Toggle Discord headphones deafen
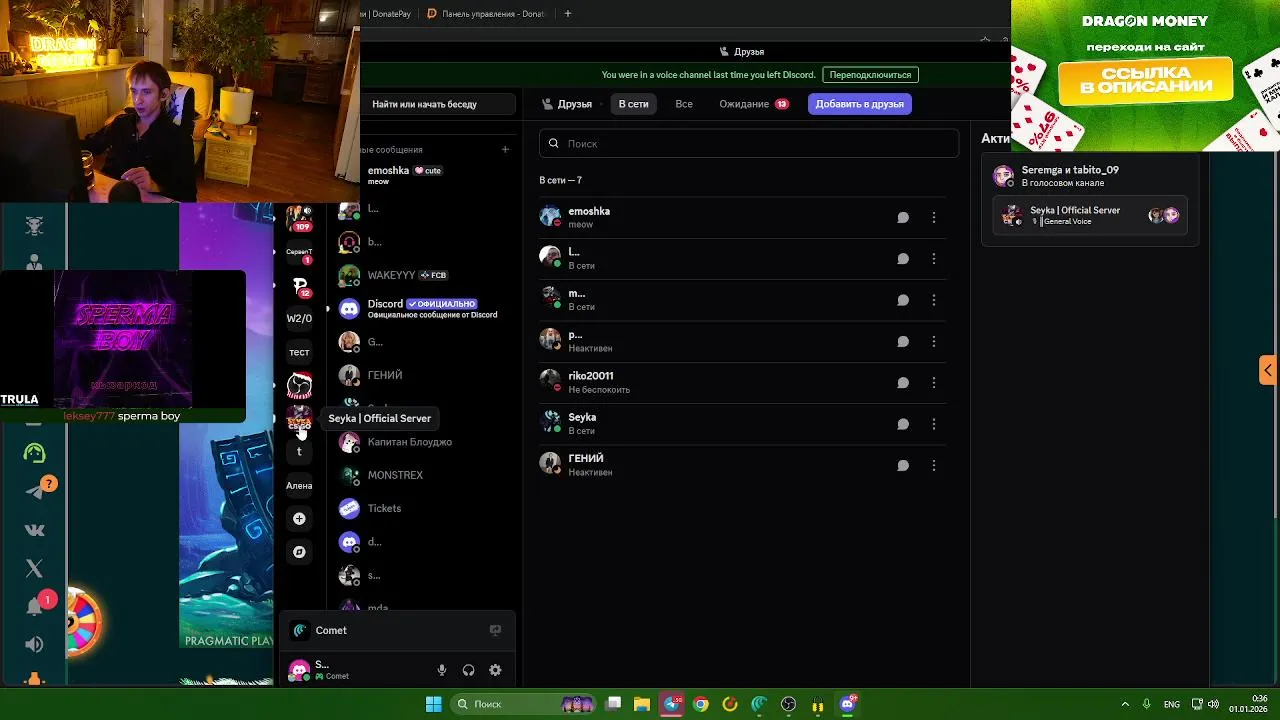Screen dimensions: 1280x720 468,670
